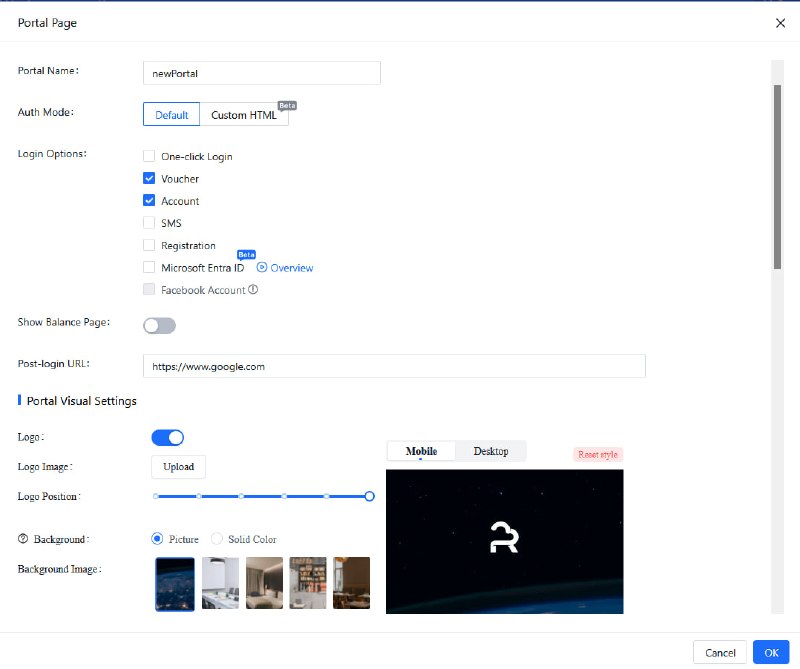
Task: Turn off the Logo toggle
Action: (x=167, y=438)
